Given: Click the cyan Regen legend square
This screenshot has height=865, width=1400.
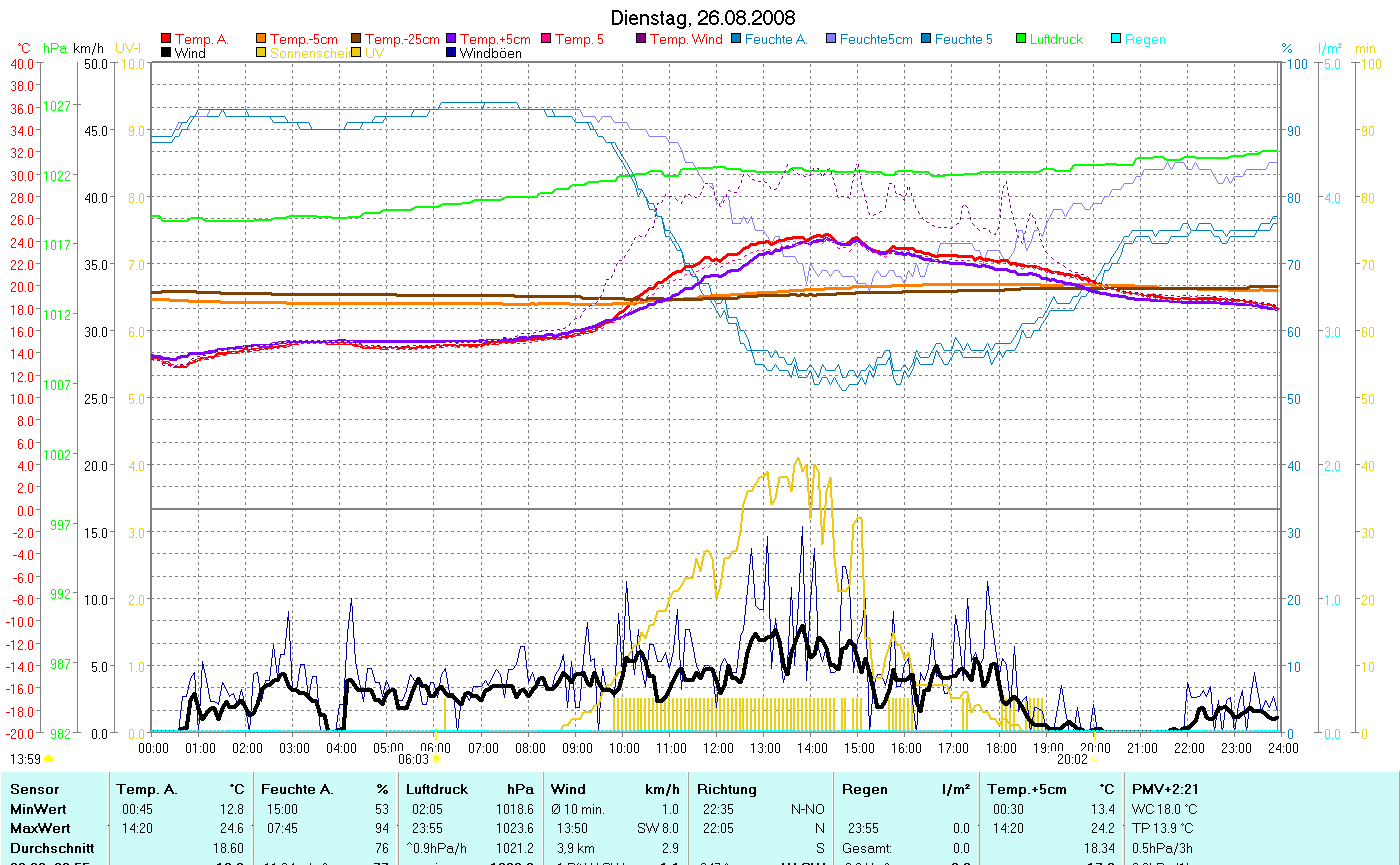Looking at the screenshot, I should tap(1116, 40).
